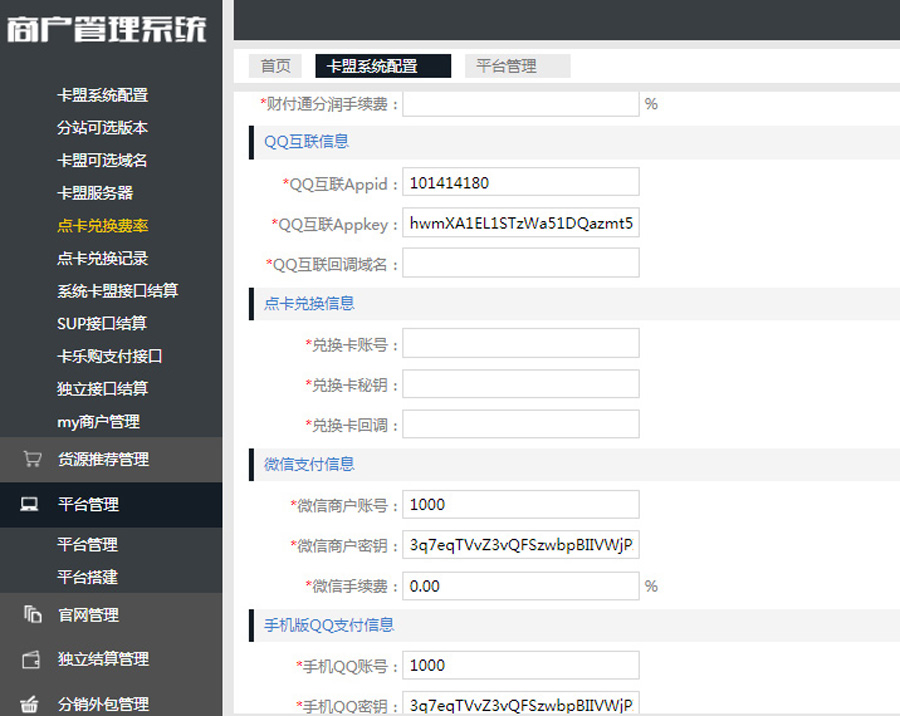Viewport: 900px width, 716px height.
Task: Switch to the 首页 tab
Action: [x=275, y=66]
